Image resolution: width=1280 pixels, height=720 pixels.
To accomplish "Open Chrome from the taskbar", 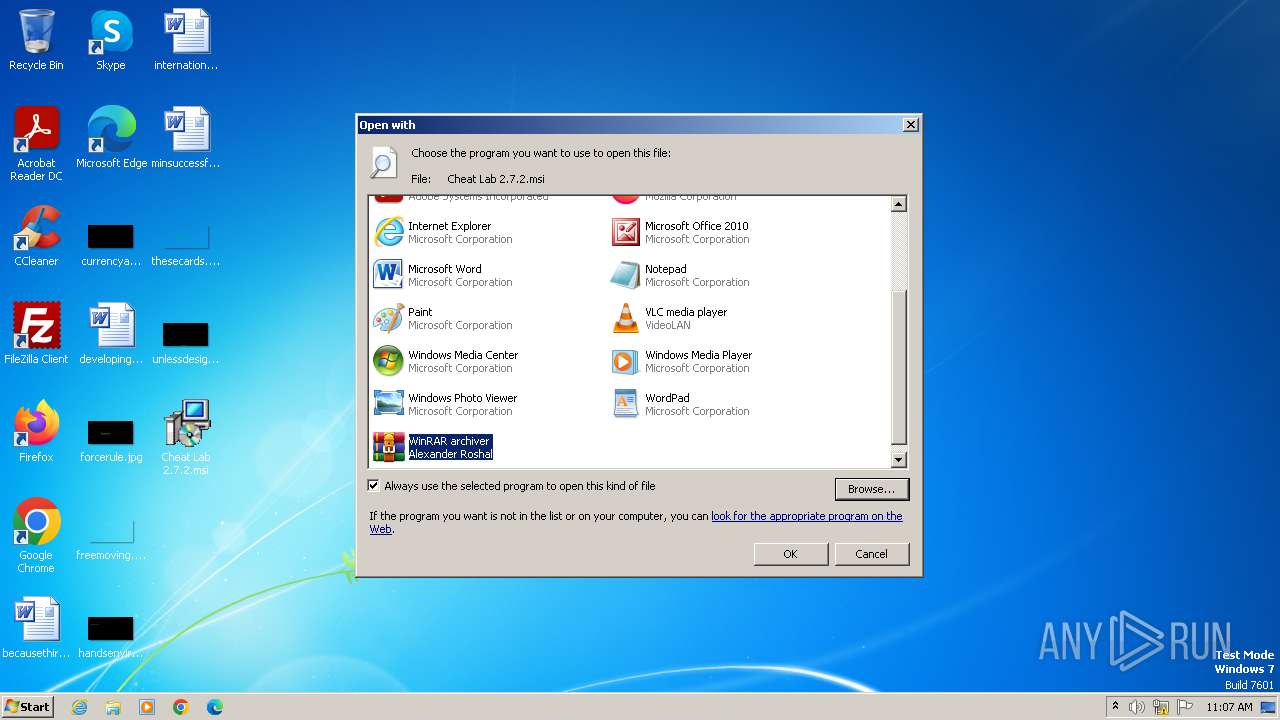I will pyautogui.click(x=181, y=707).
